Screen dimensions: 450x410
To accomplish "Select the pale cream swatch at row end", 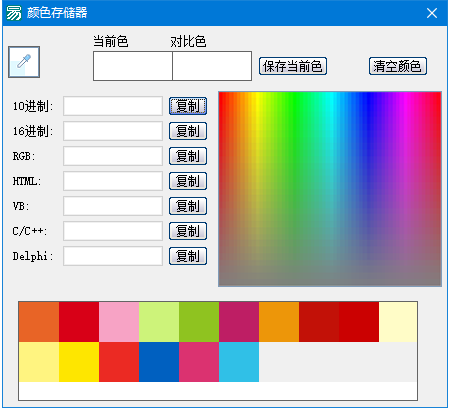I will [x=398, y=322].
